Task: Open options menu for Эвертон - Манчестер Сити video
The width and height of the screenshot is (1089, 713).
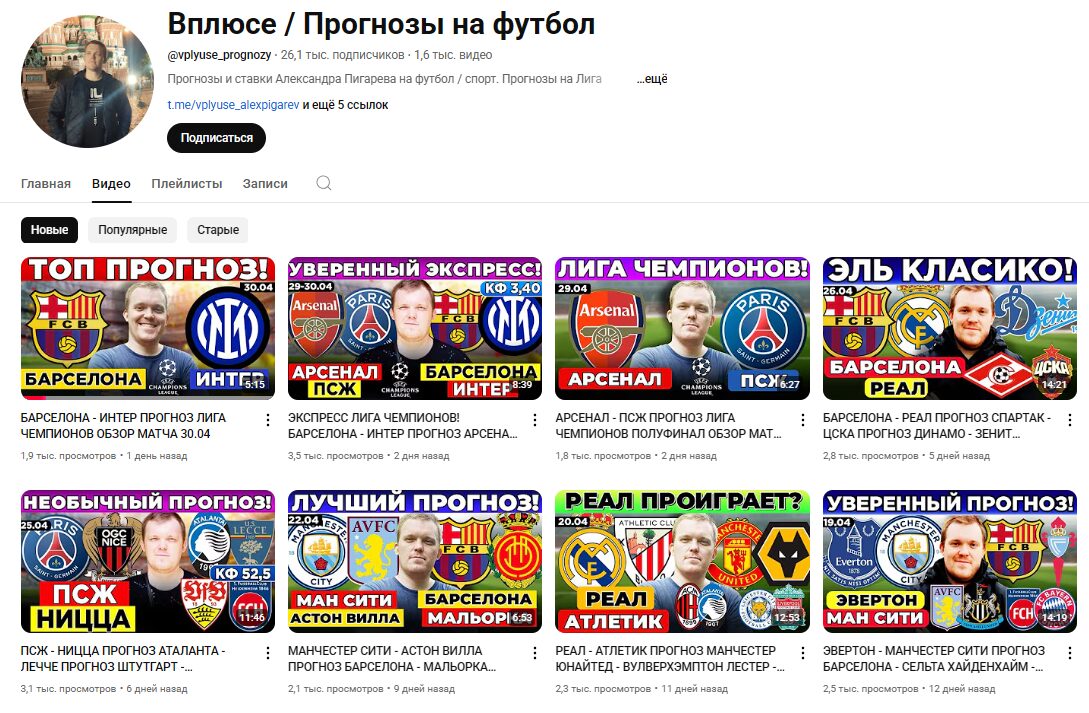Action: click(x=1070, y=653)
